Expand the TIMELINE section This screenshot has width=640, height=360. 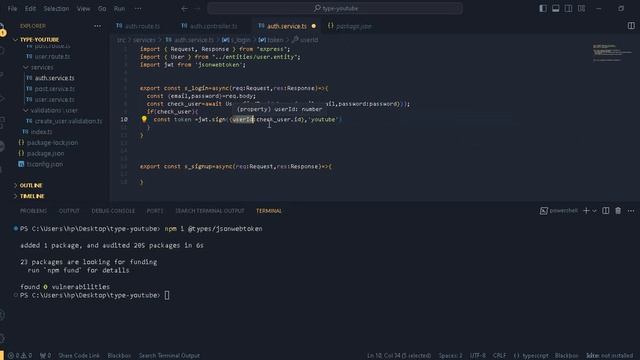click(x=32, y=196)
